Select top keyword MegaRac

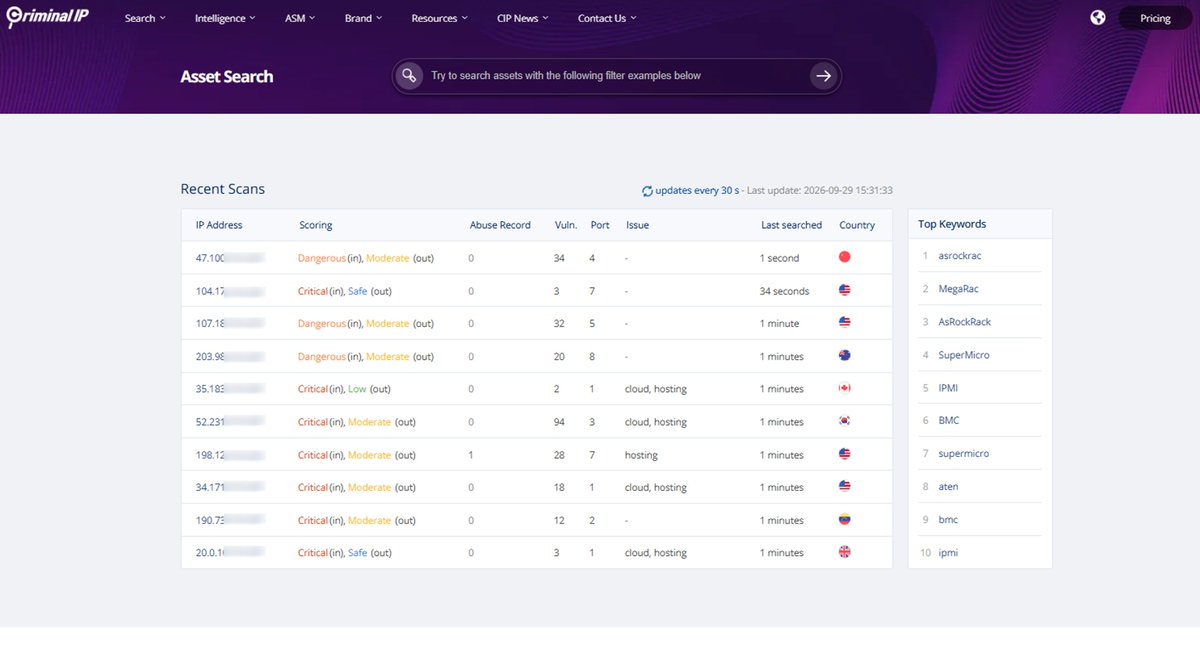point(959,289)
